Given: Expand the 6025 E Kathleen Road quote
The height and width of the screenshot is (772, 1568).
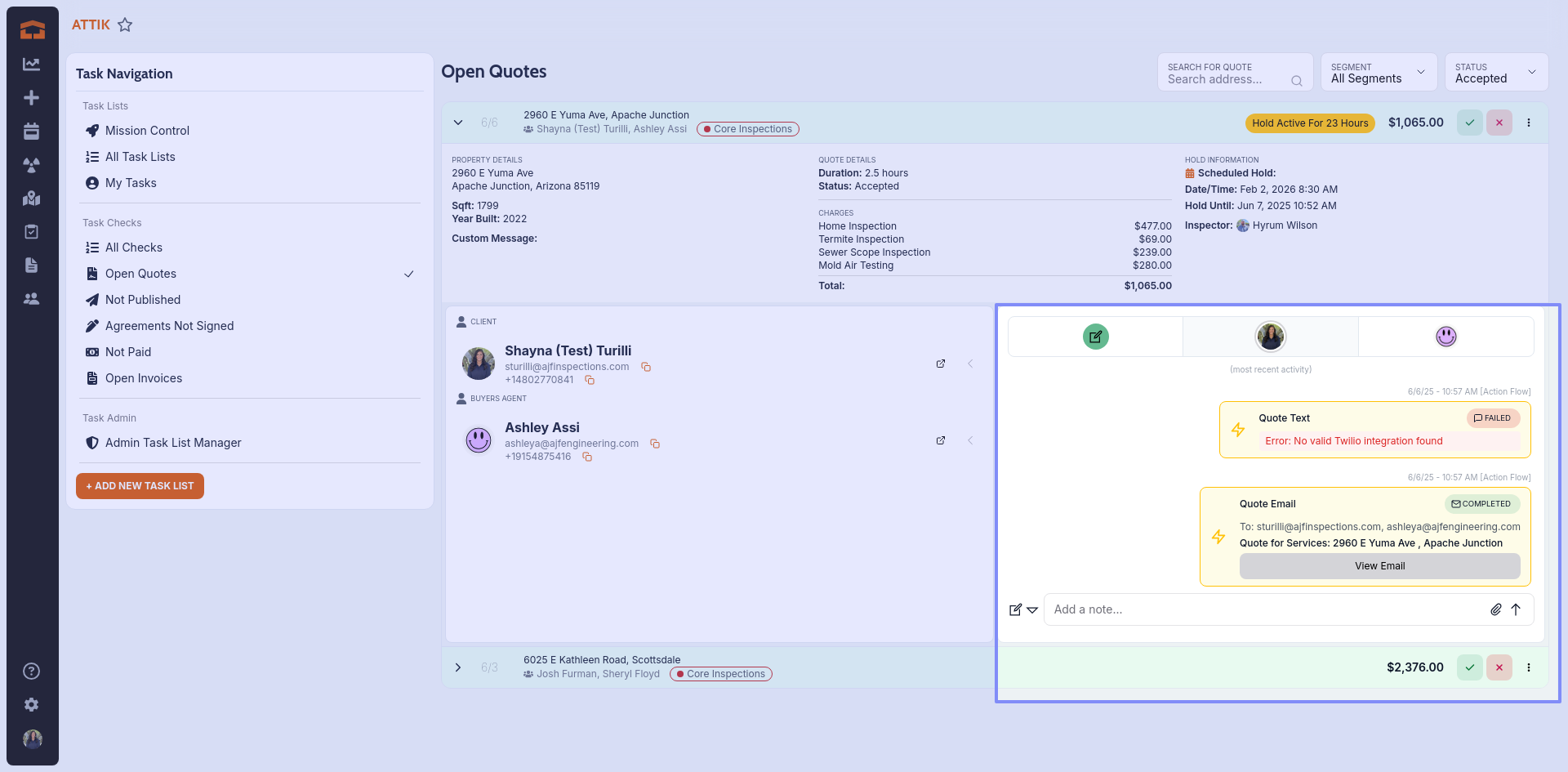Looking at the screenshot, I should click(x=458, y=667).
